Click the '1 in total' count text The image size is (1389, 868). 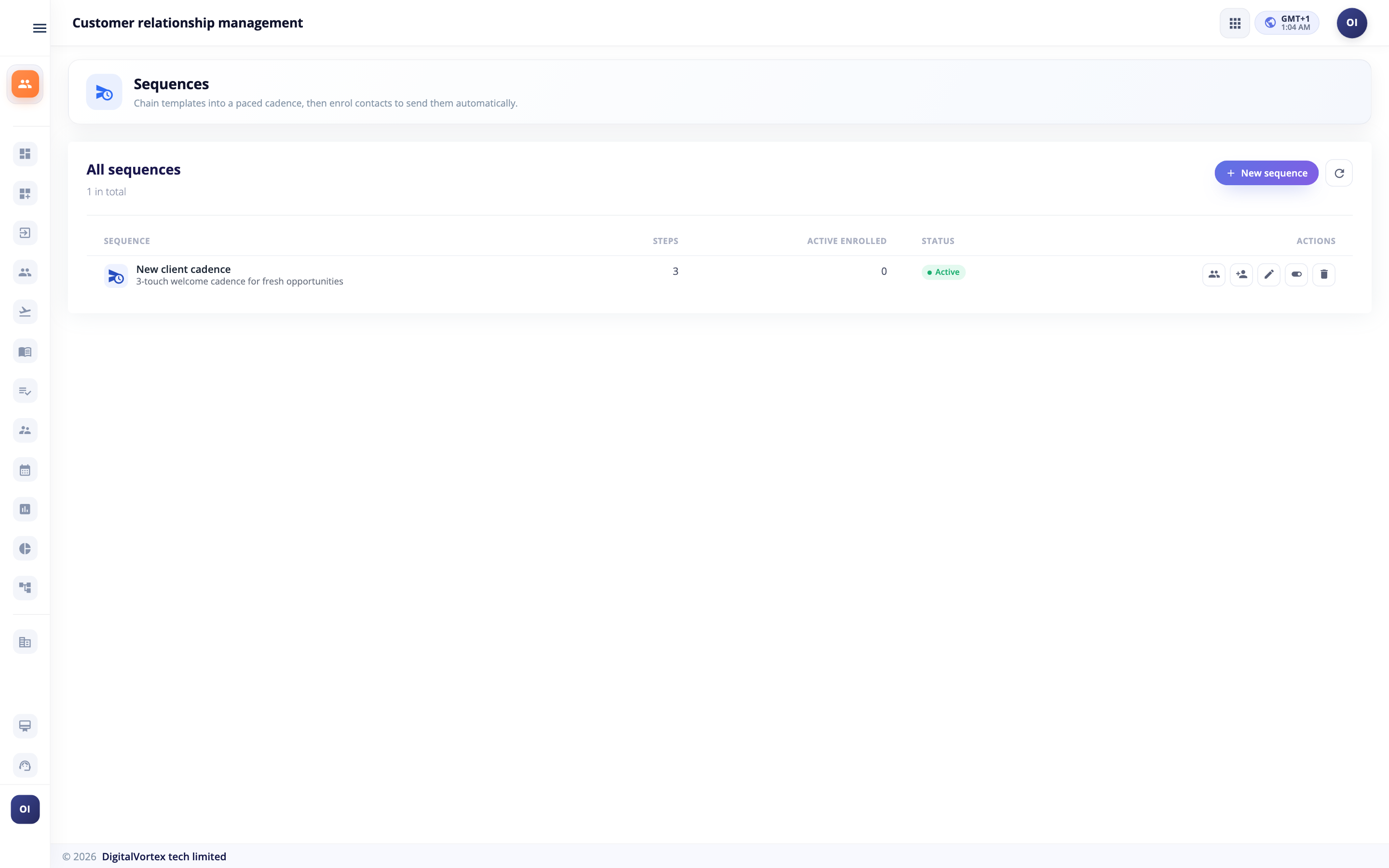[106, 192]
